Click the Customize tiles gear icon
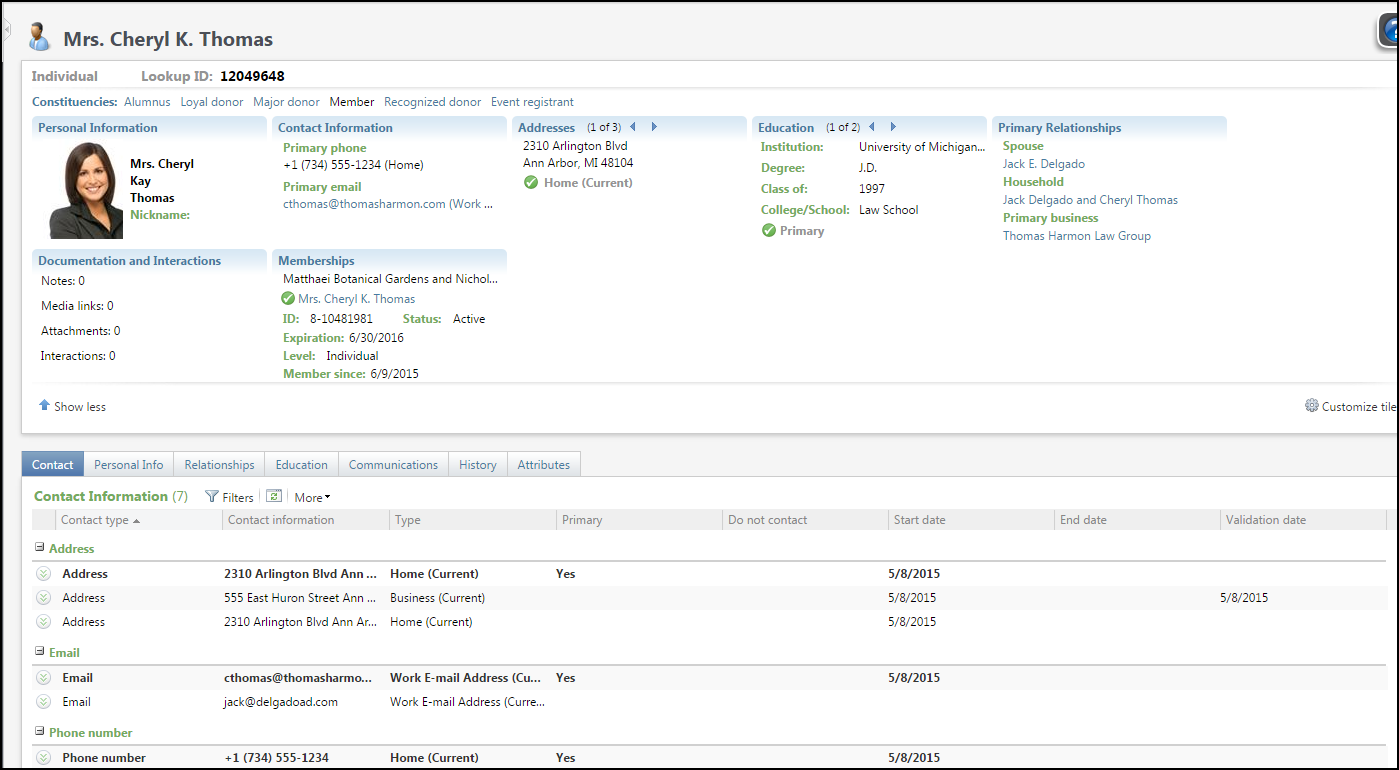1399x770 pixels. click(x=1312, y=406)
